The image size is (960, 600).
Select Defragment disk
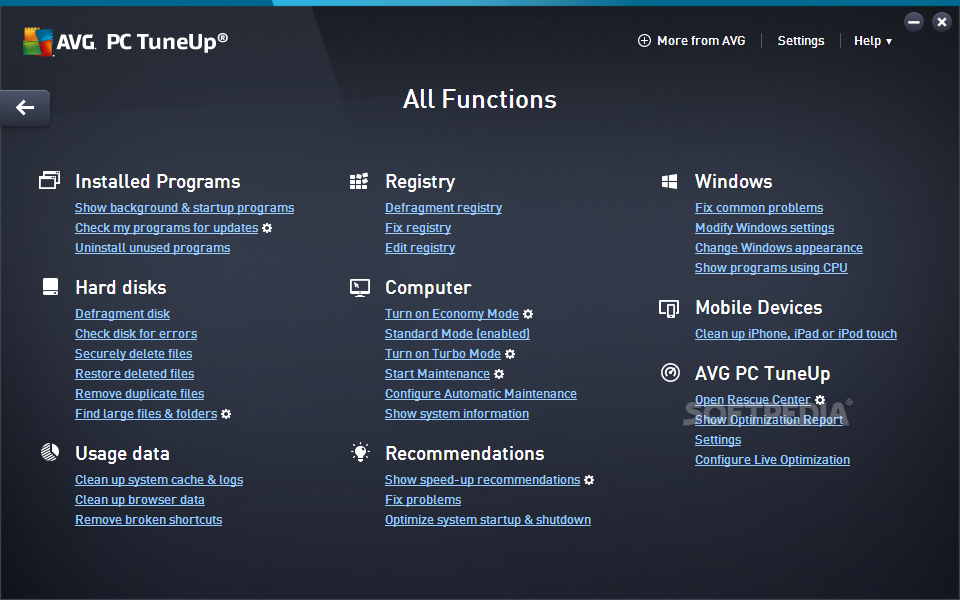pyautogui.click(x=122, y=314)
